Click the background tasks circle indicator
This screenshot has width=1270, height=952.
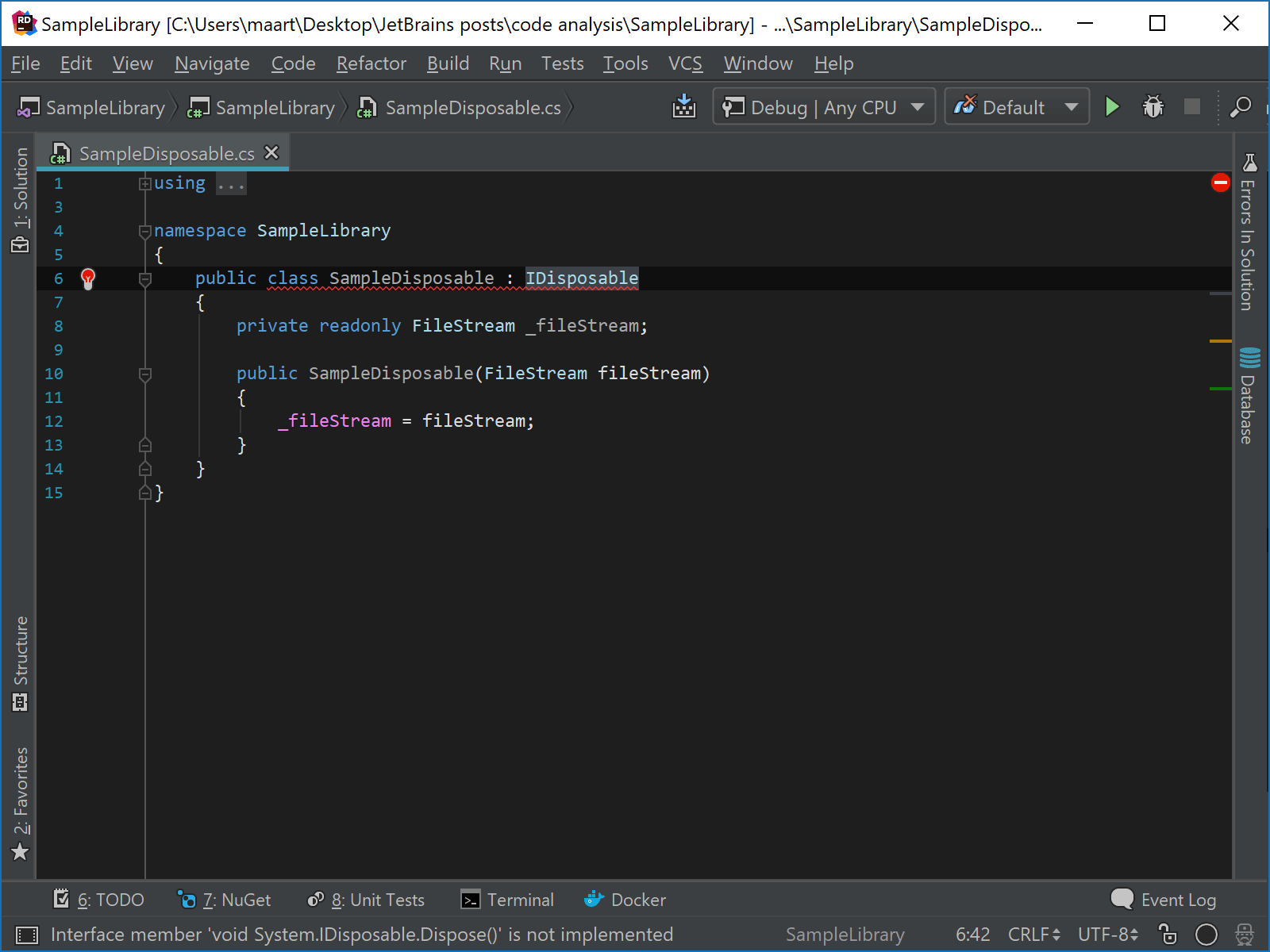pyautogui.click(x=1206, y=935)
